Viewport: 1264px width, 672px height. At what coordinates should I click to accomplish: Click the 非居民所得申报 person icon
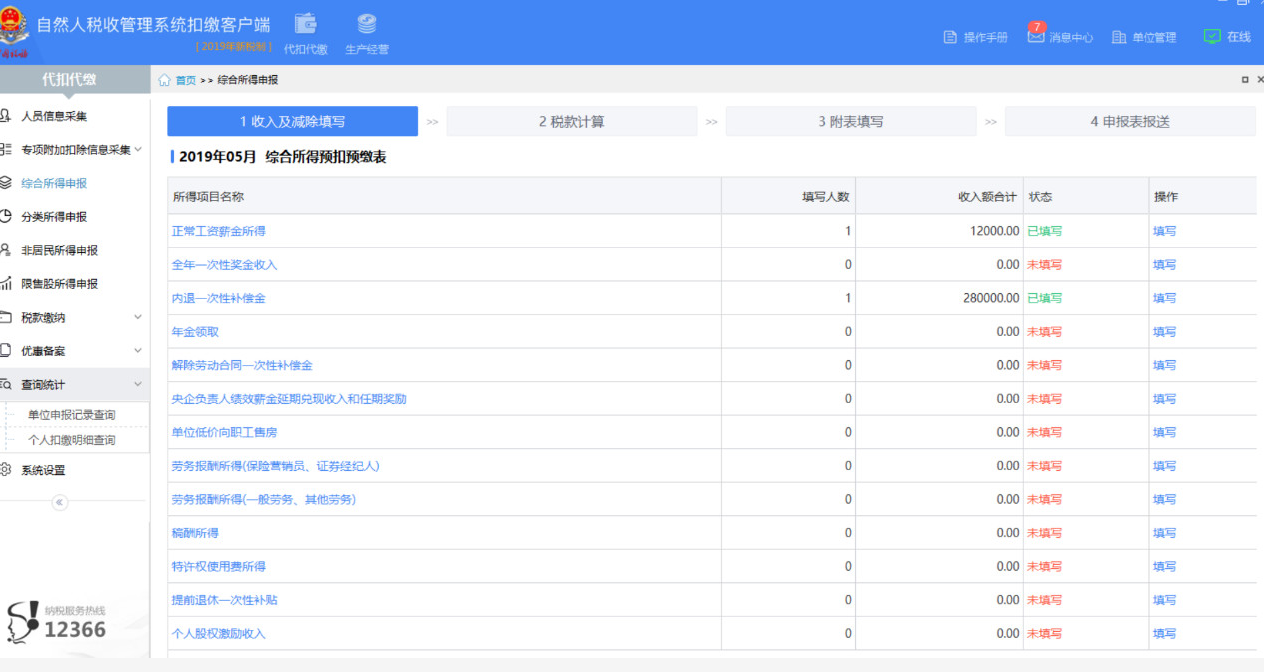6,250
